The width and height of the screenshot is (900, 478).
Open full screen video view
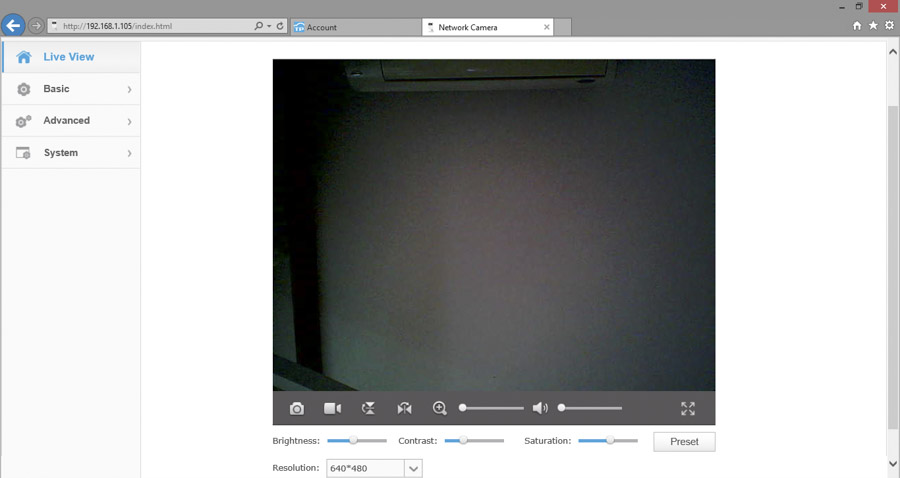[x=688, y=409]
